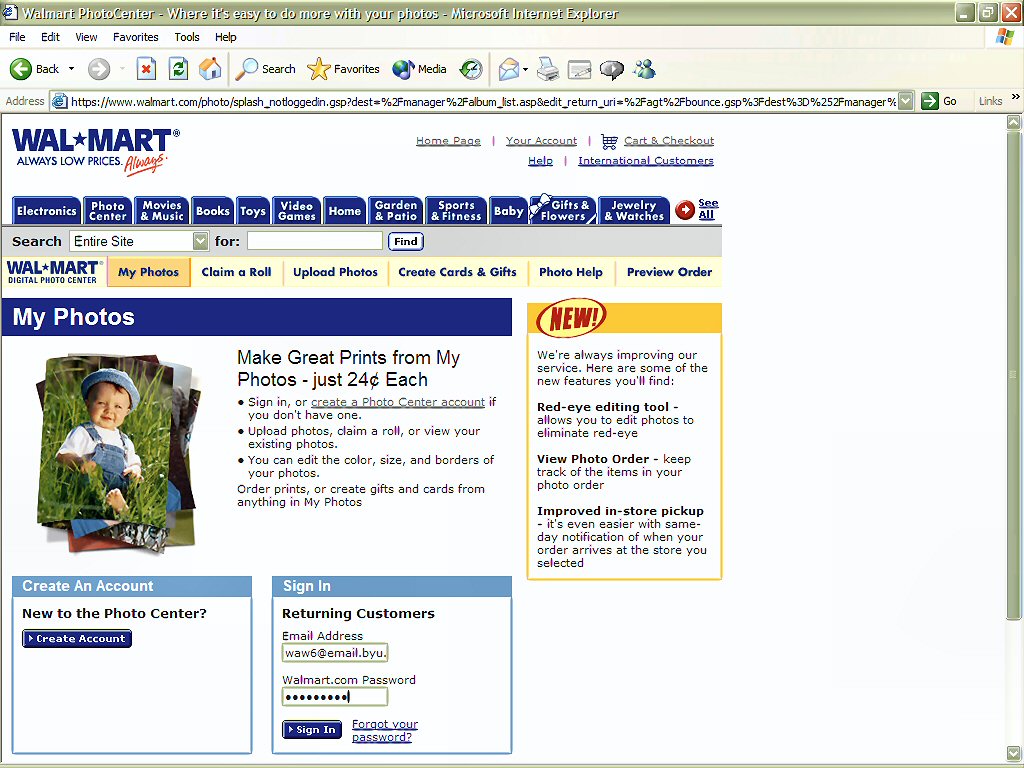Select the Electronics department tab
The image size is (1024, 768).
[46, 210]
